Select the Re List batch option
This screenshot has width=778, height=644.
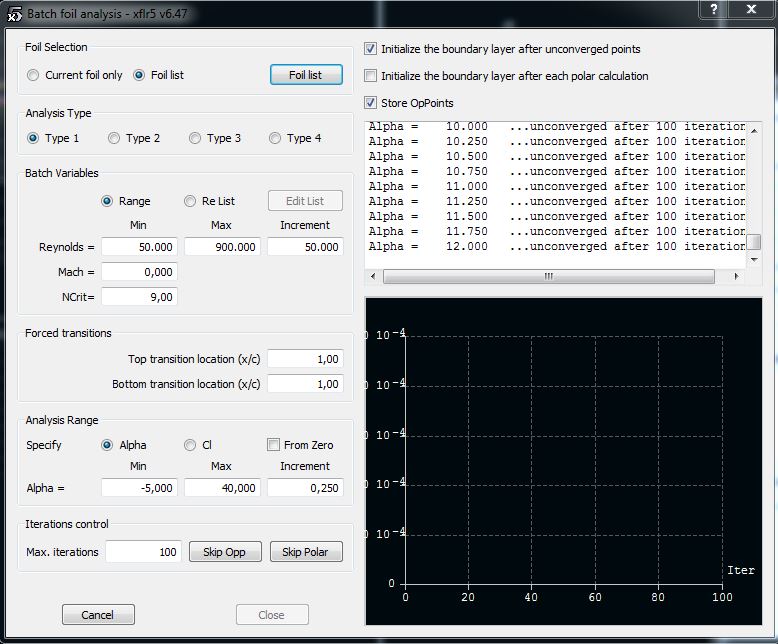click(x=190, y=201)
